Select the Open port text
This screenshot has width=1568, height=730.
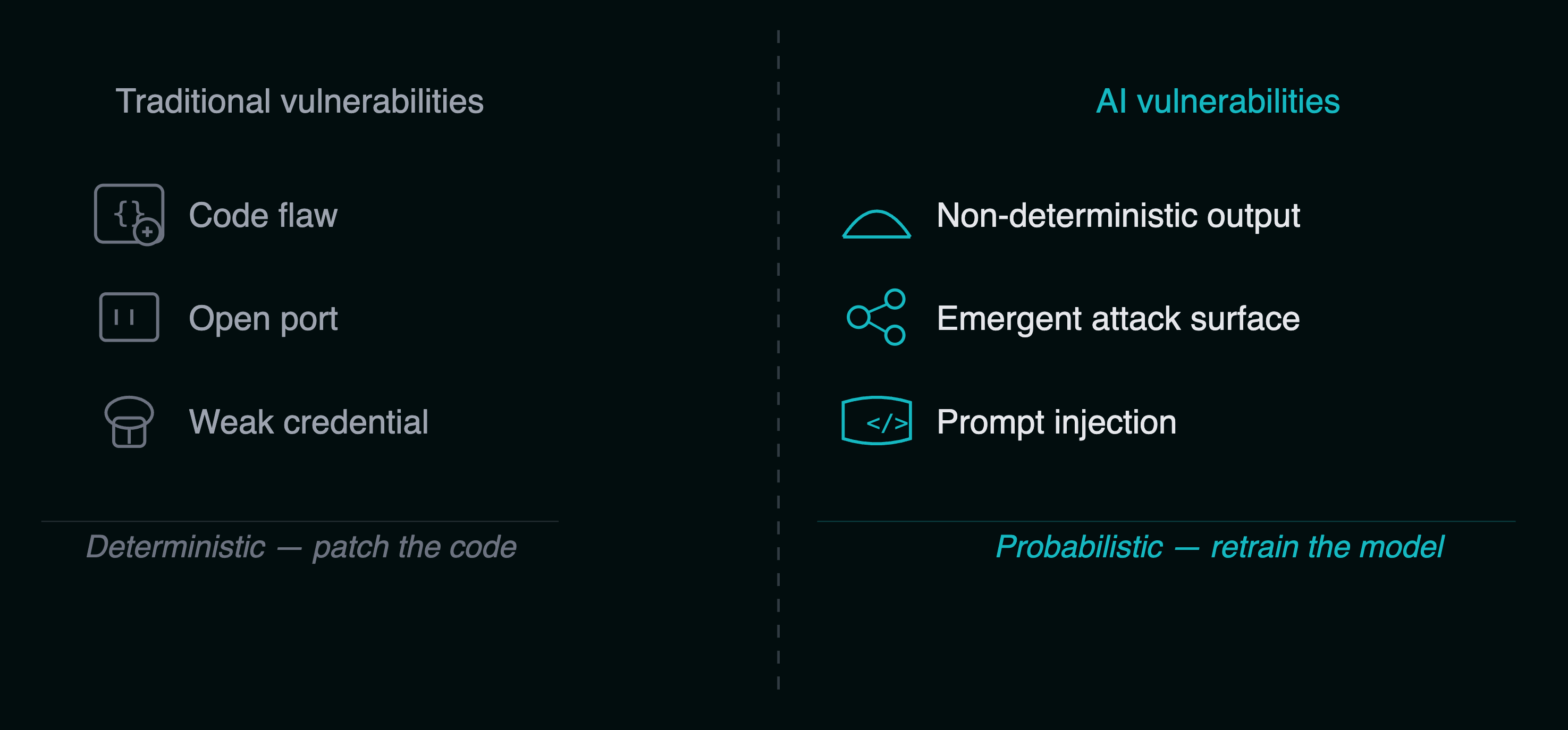coord(263,318)
